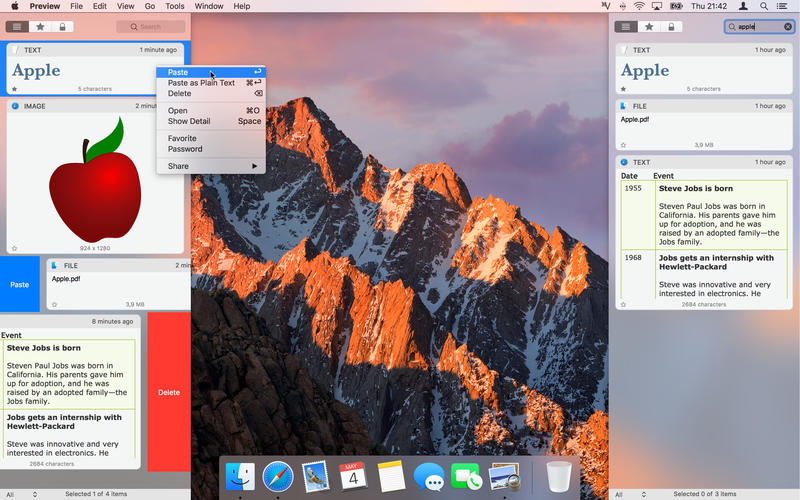Click 'Selected 0 of 3 items' status text

705,494
